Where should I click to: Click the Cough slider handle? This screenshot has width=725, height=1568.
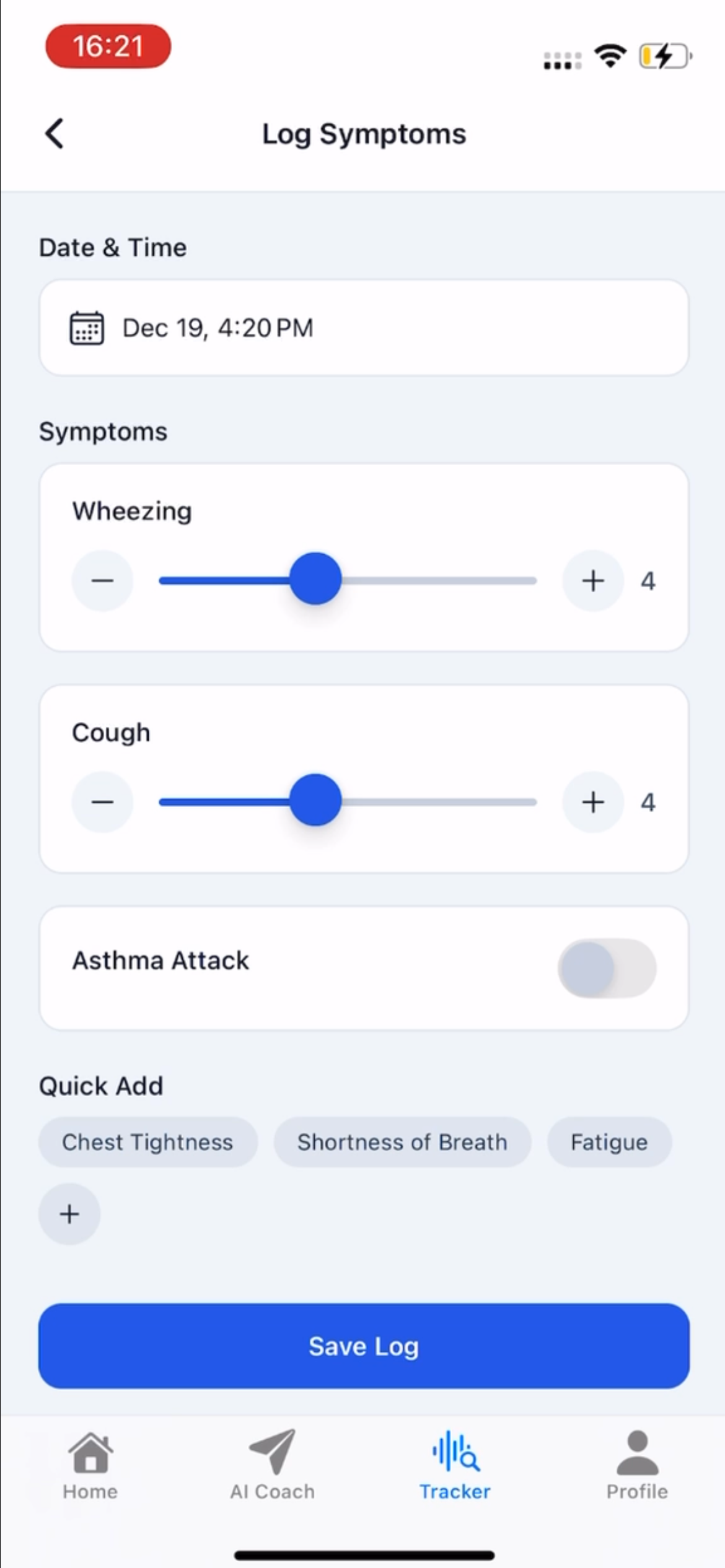(x=315, y=799)
